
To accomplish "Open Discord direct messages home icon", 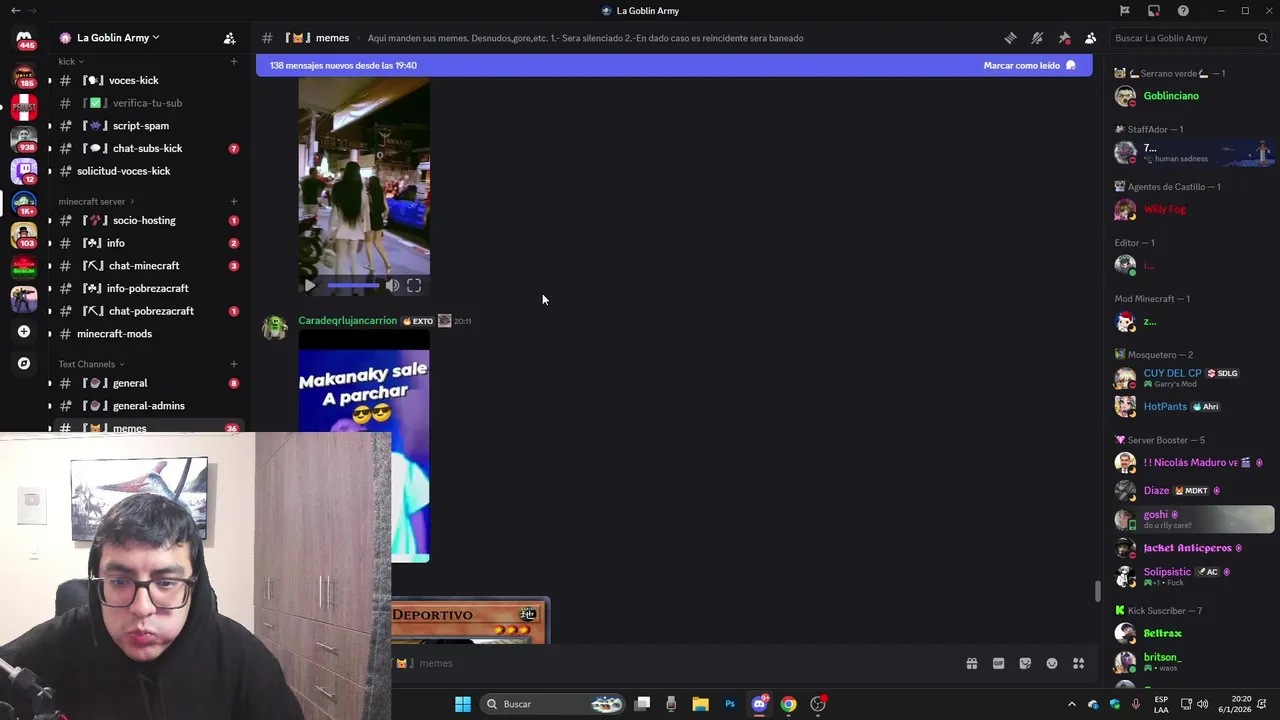I will [x=24, y=40].
